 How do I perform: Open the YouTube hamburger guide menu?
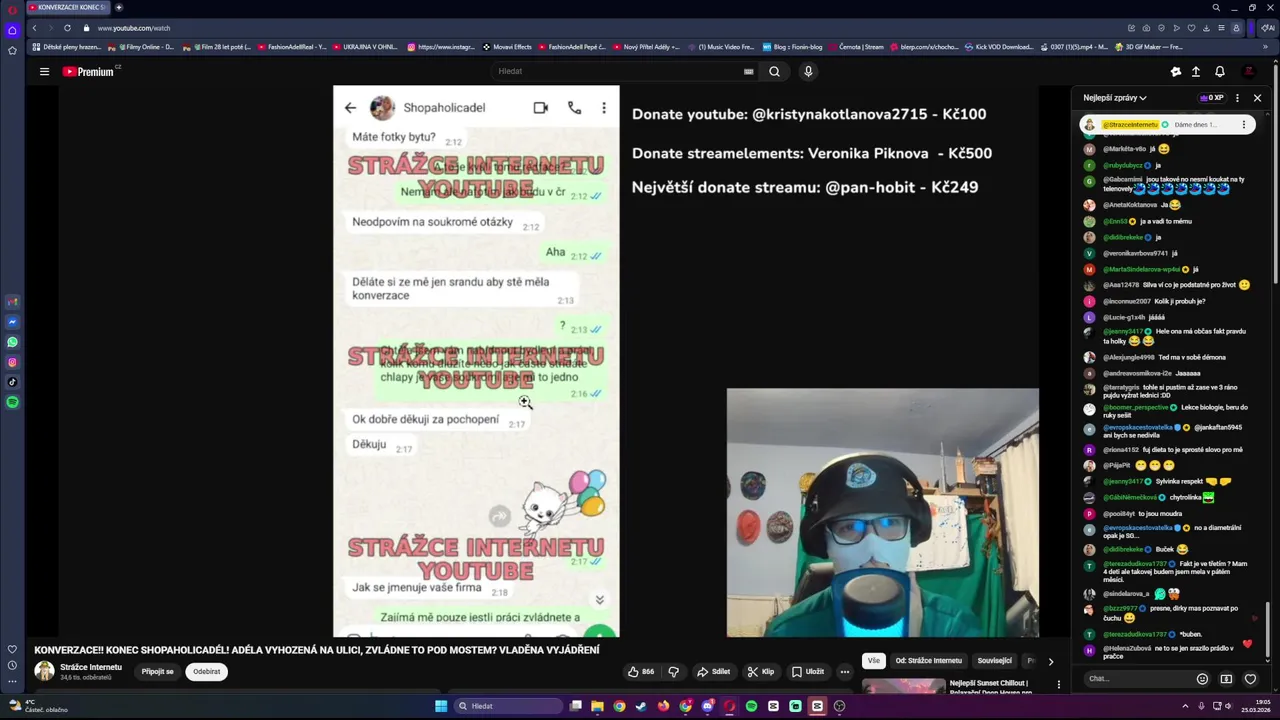click(44, 71)
